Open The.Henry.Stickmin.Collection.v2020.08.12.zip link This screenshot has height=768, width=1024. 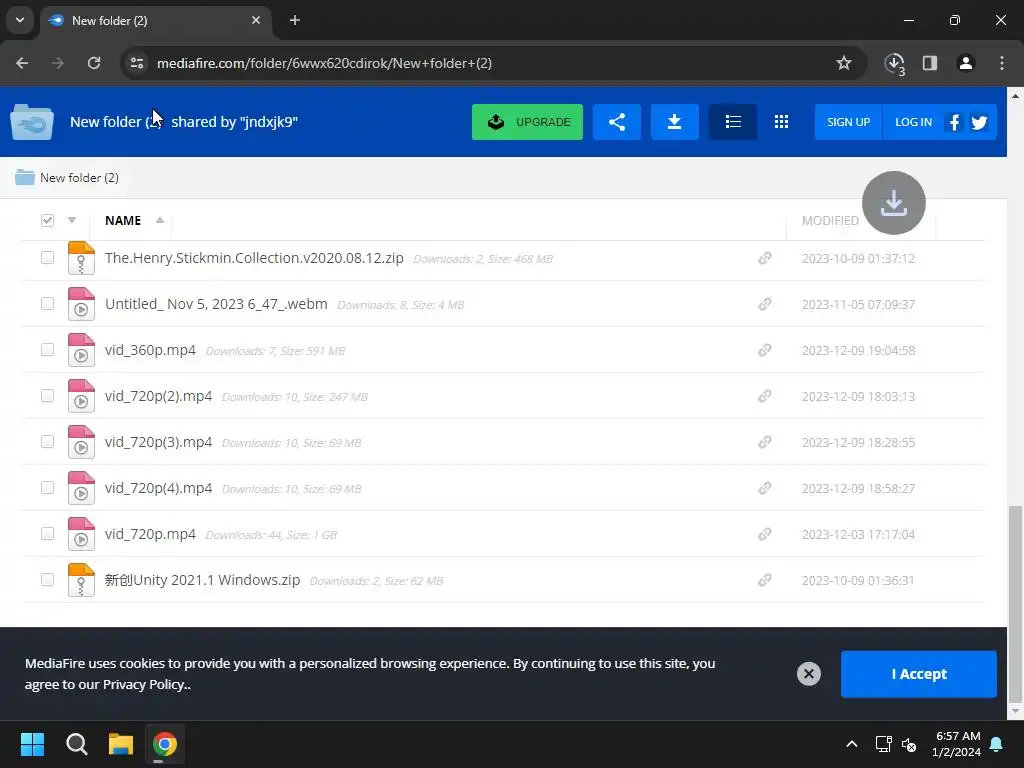pos(254,258)
